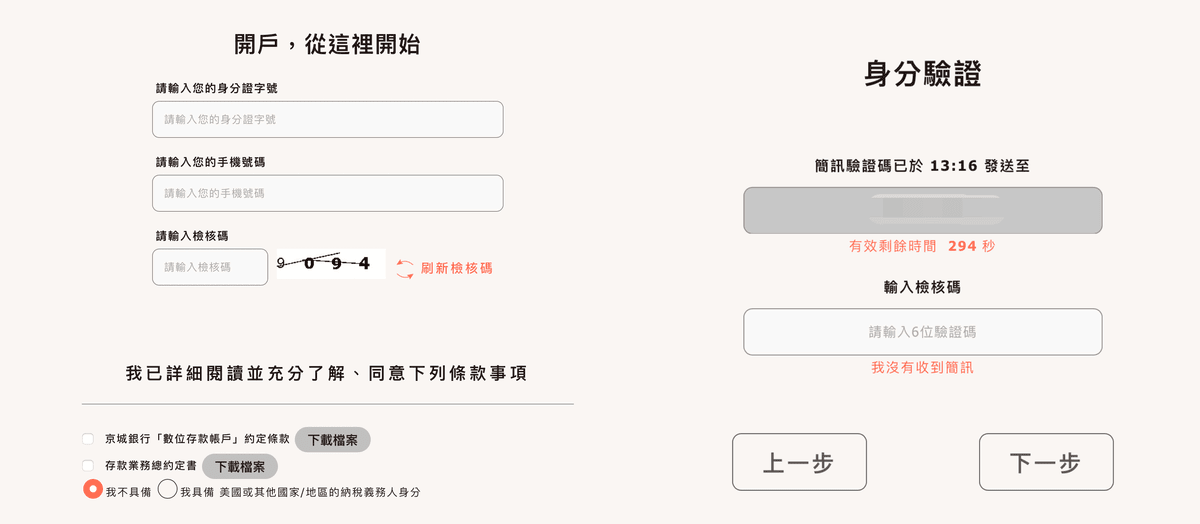The height and width of the screenshot is (524, 1200).
Task: Select the 我具備 radio button
Action: click(x=167, y=490)
